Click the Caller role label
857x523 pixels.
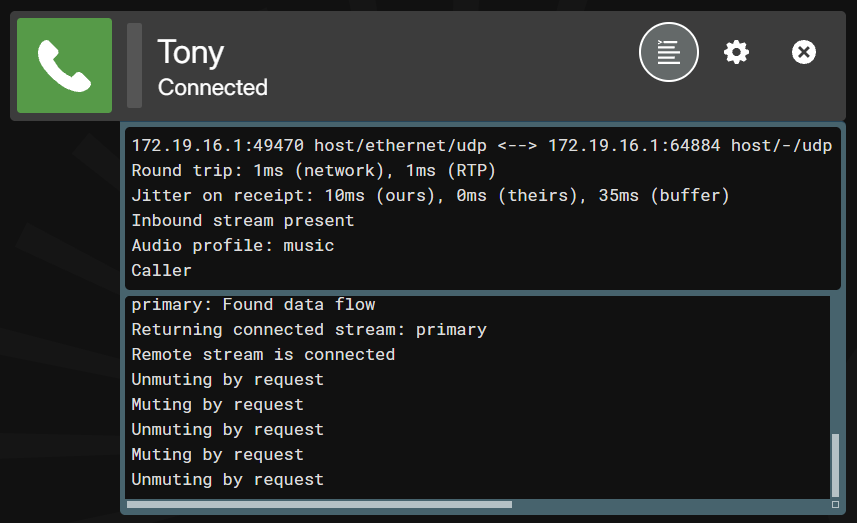(161, 271)
